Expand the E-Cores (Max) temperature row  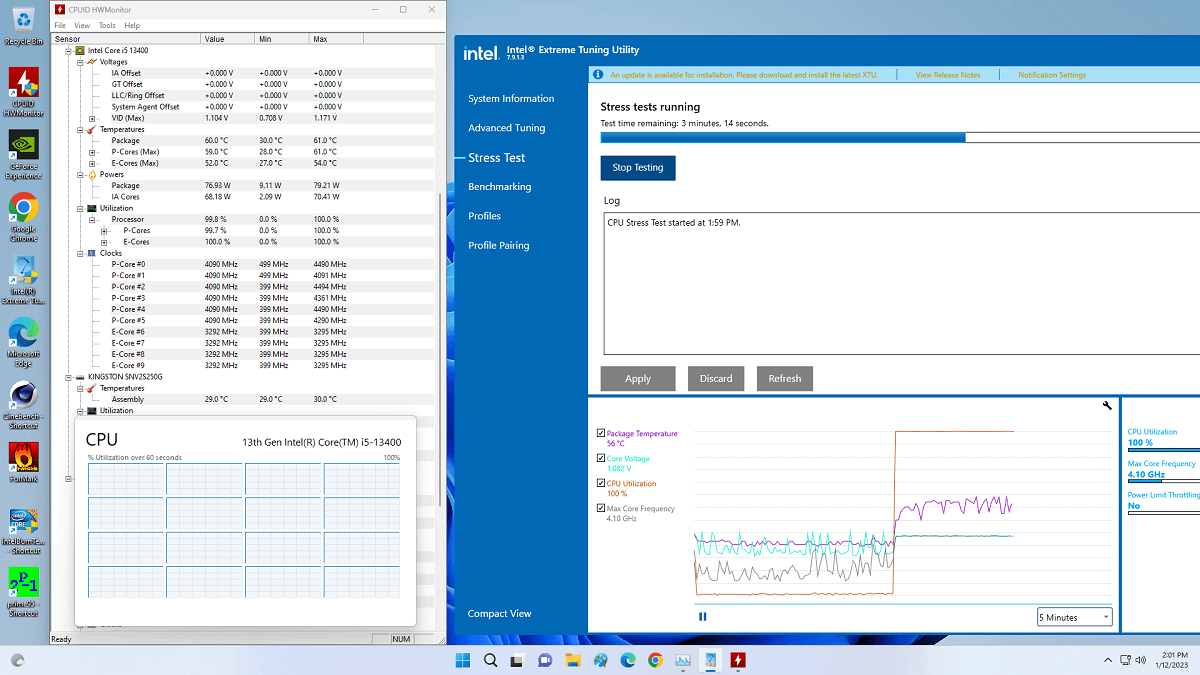point(92,163)
